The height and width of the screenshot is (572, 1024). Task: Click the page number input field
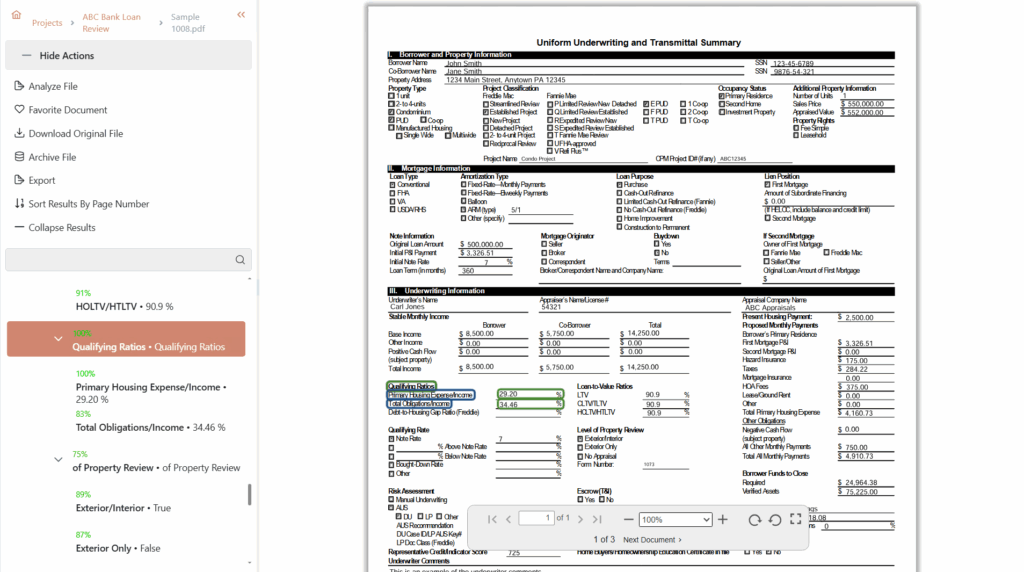[x=536, y=518]
